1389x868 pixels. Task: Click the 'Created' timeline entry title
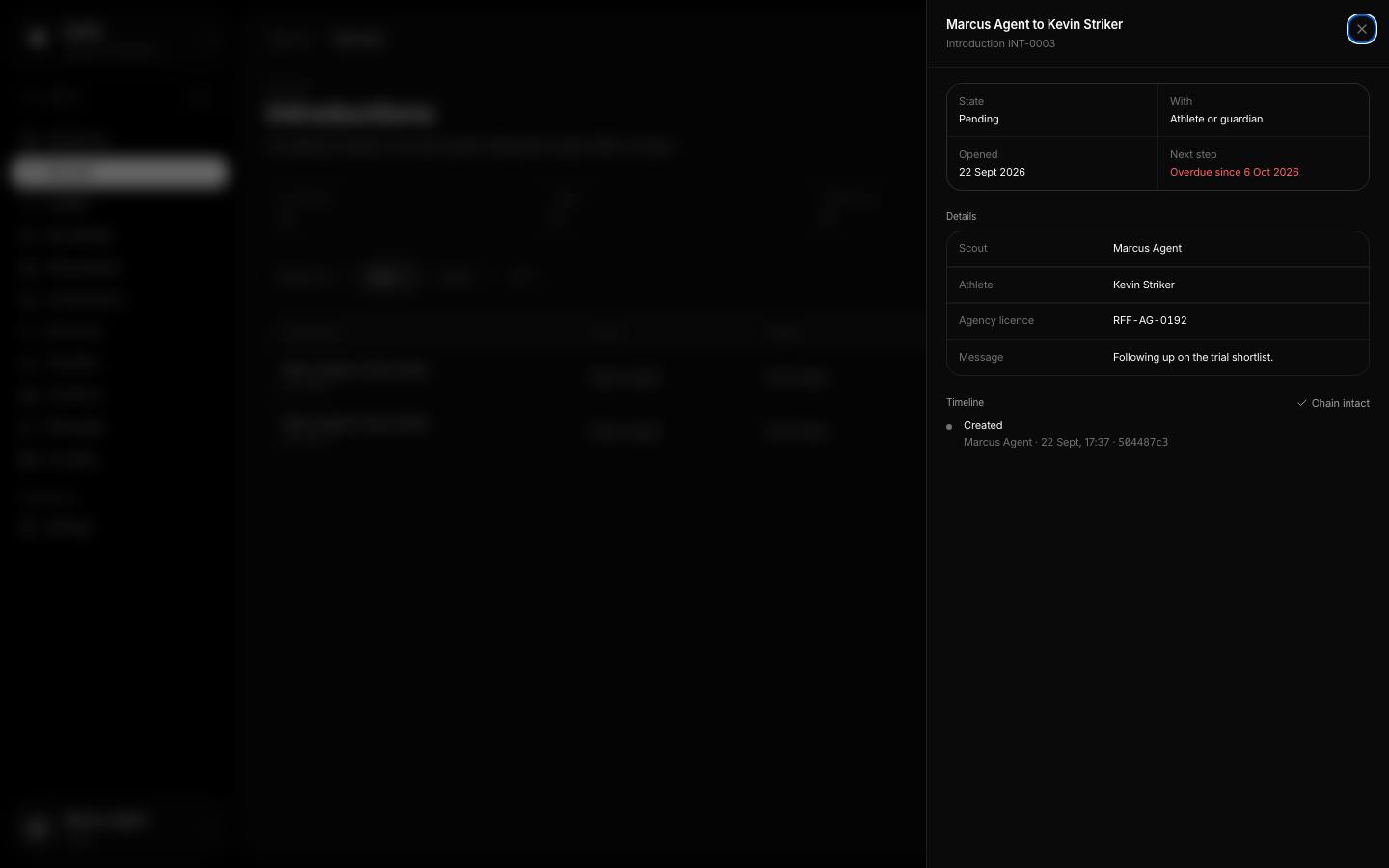(x=983, y=425)
